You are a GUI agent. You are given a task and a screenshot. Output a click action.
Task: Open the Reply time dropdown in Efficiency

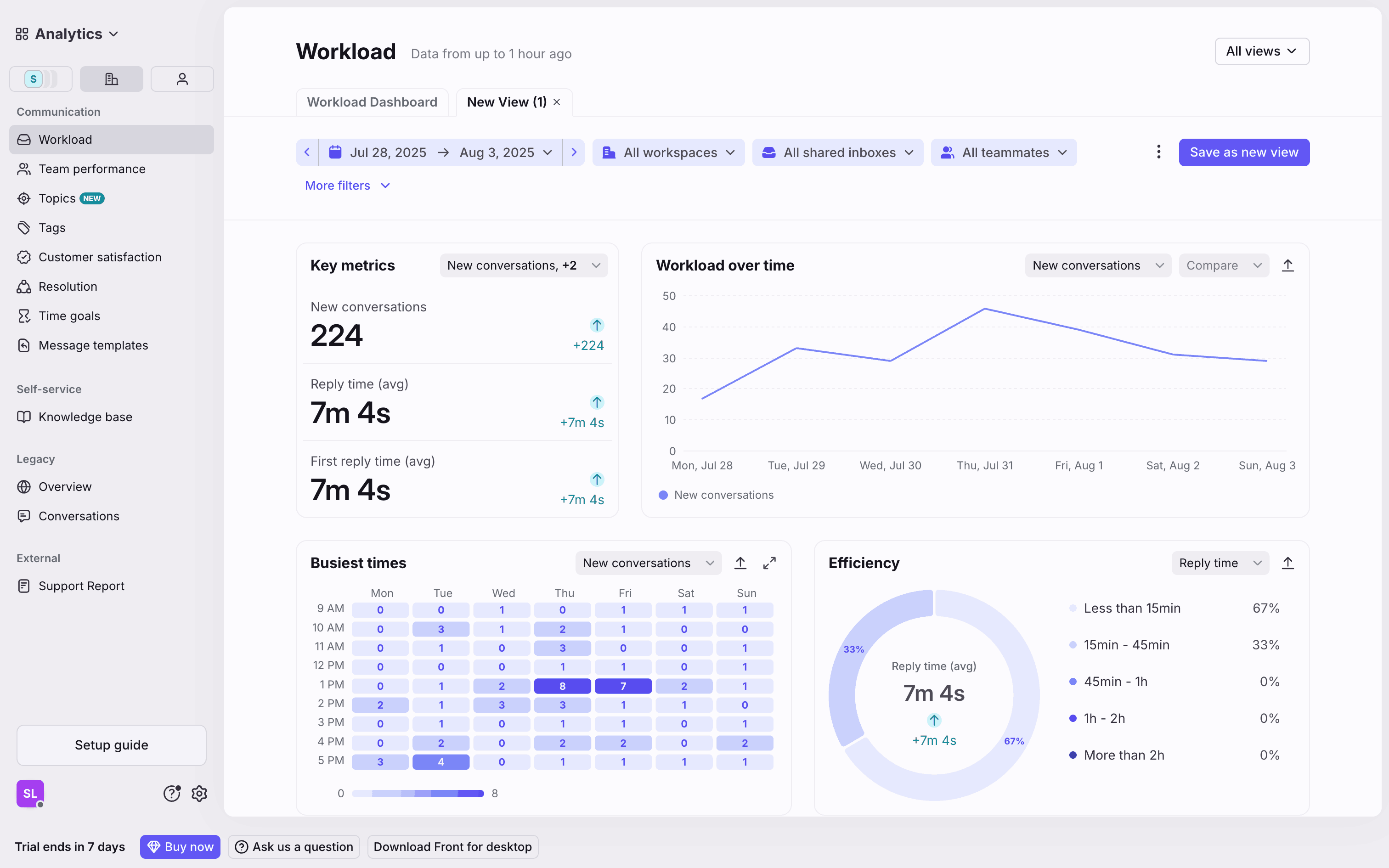(1219, 563)
